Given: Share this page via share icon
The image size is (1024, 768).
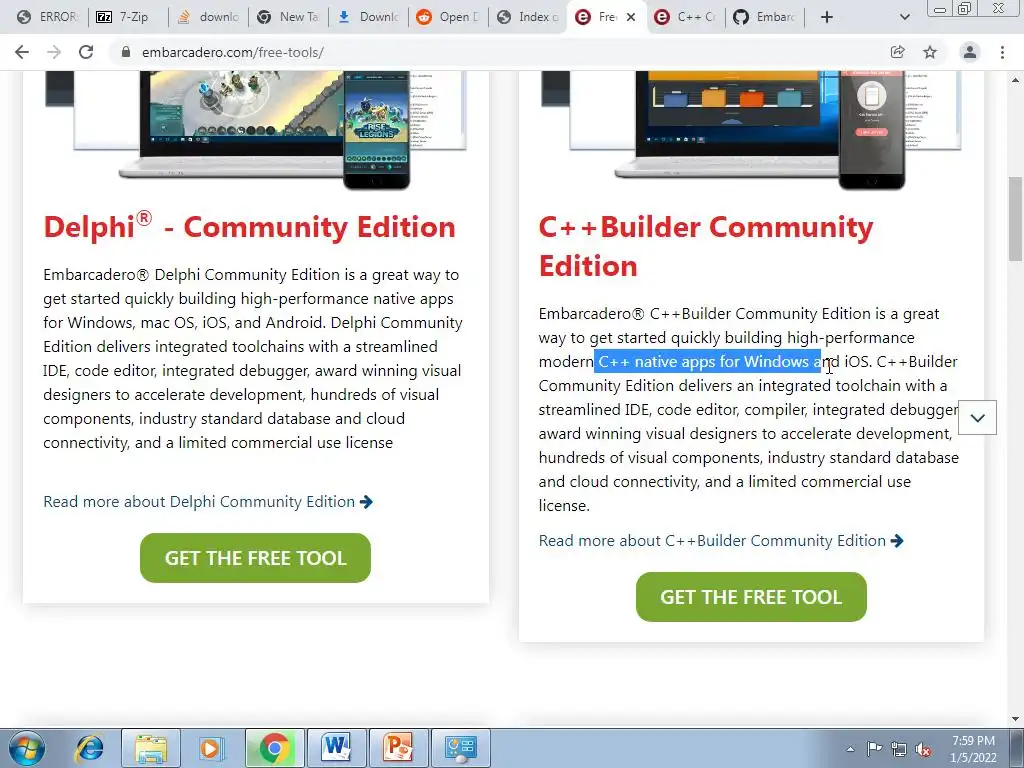Looking at the screenshot, I should pyautogui.click(x=898, y=52).
